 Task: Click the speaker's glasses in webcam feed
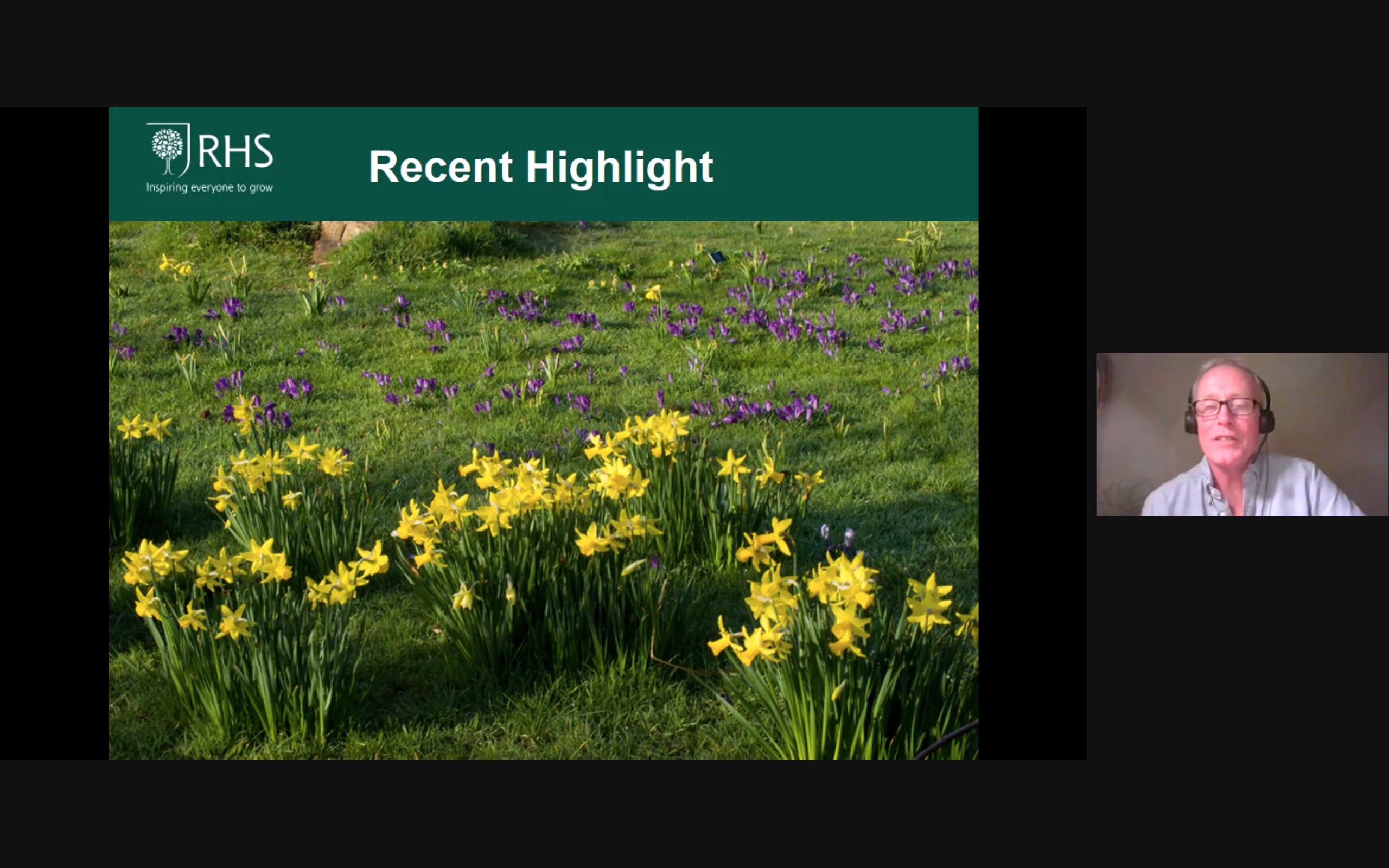tap(1226, 407)
